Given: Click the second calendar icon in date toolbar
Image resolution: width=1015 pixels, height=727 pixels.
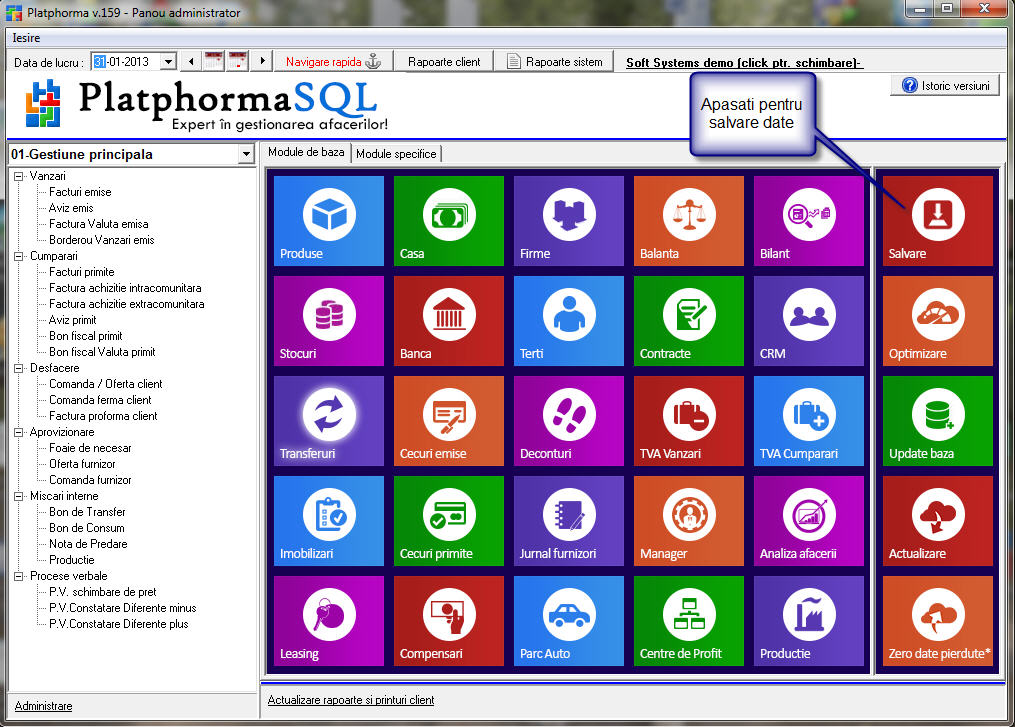Looking at the screenshot, I should (x=238, y=62).
